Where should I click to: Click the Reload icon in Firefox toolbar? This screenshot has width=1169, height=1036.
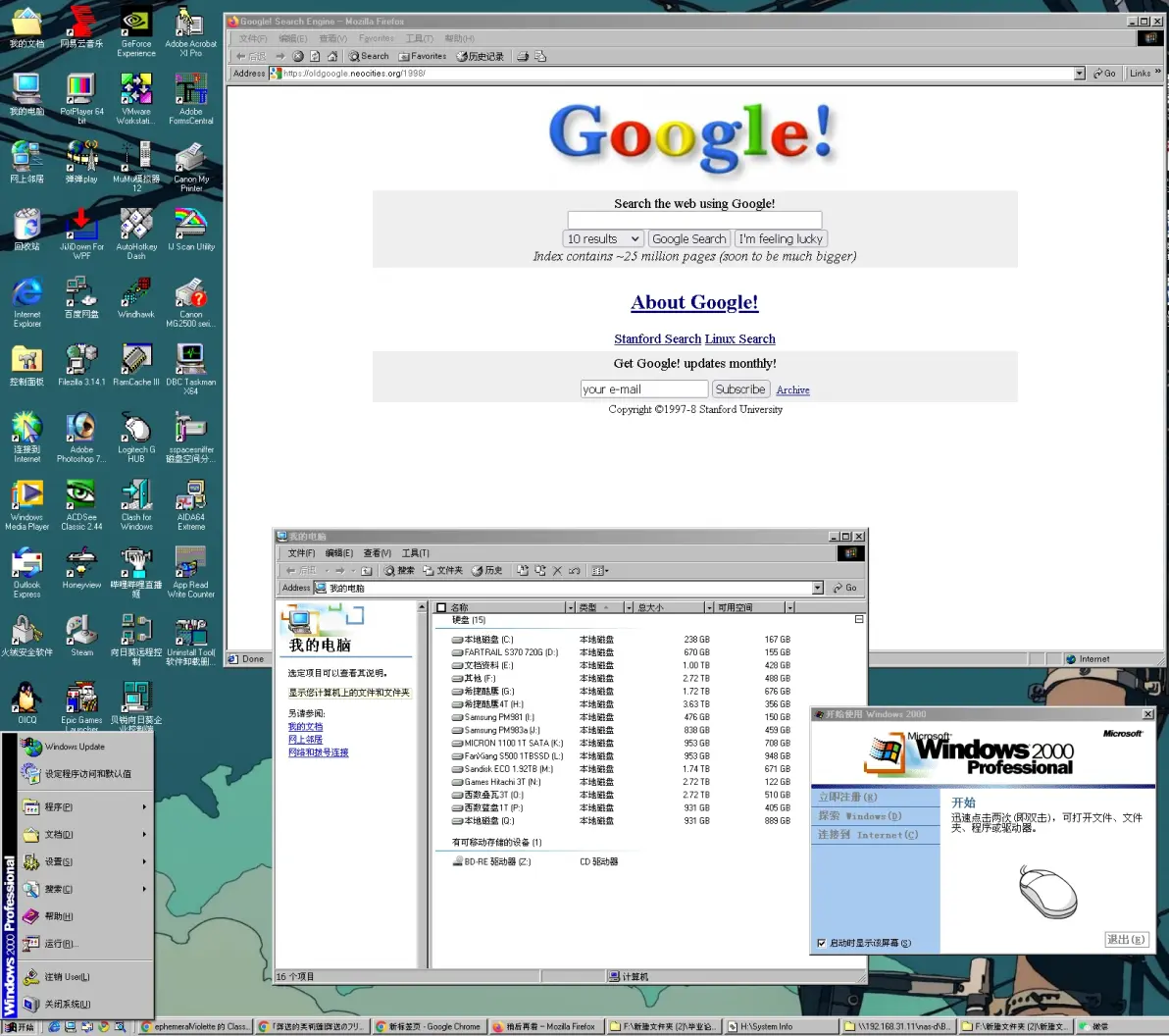coord(315,56)
